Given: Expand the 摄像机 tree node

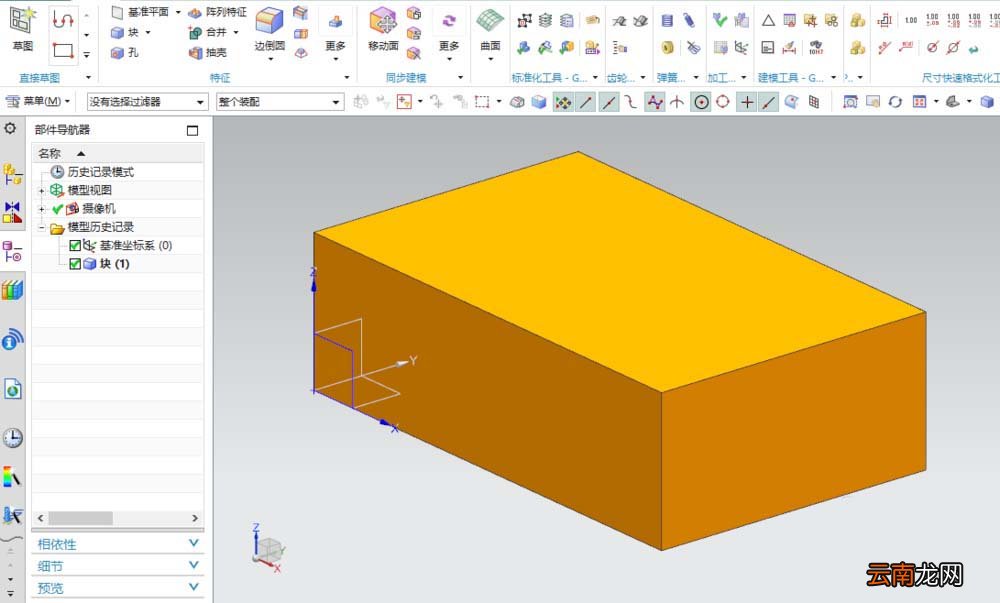Looking at the screenshot, I should point(41,209).
